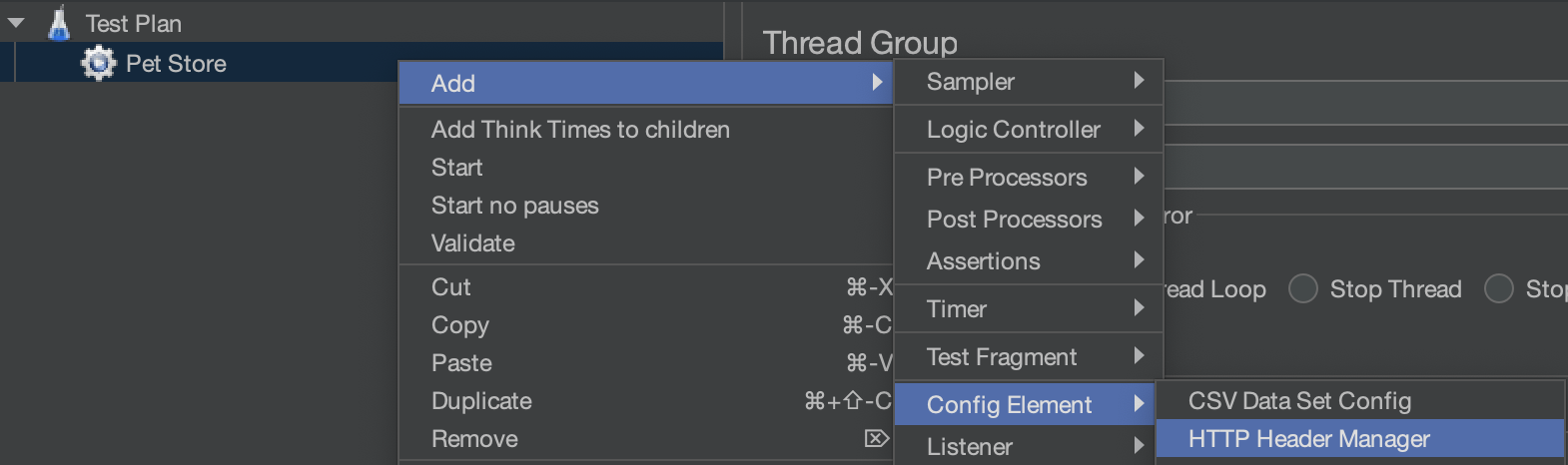Expand the Sampler submenu
Screen dimensions: 1568x465
point(1029,82)
